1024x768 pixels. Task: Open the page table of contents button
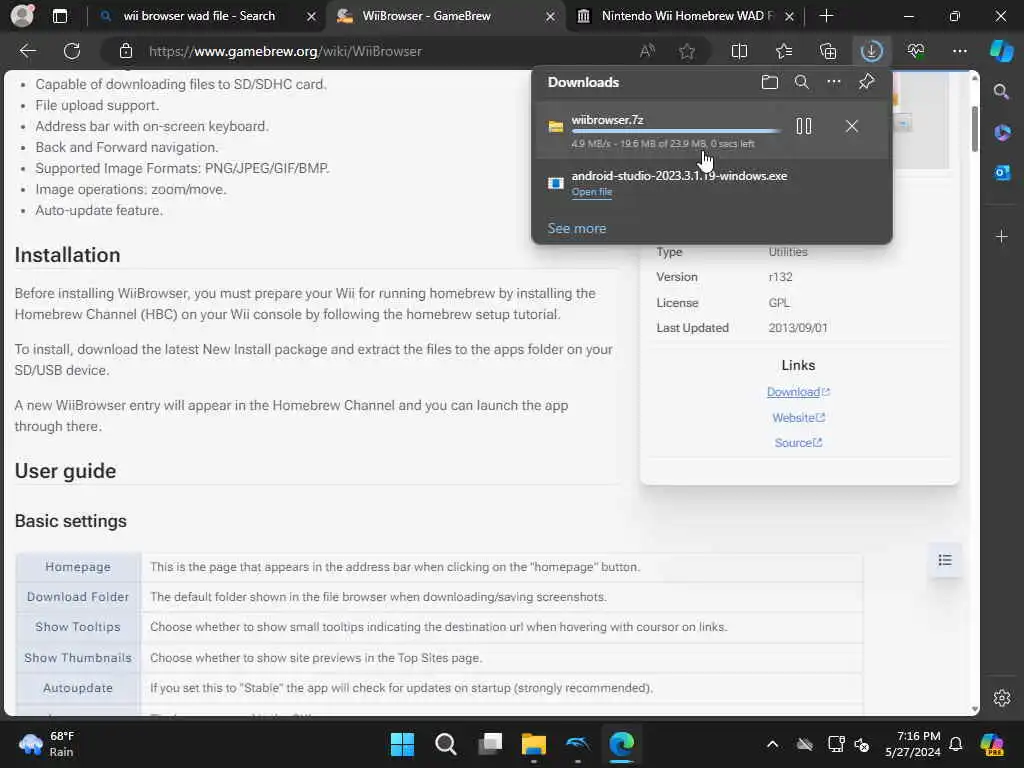[944, 560]
